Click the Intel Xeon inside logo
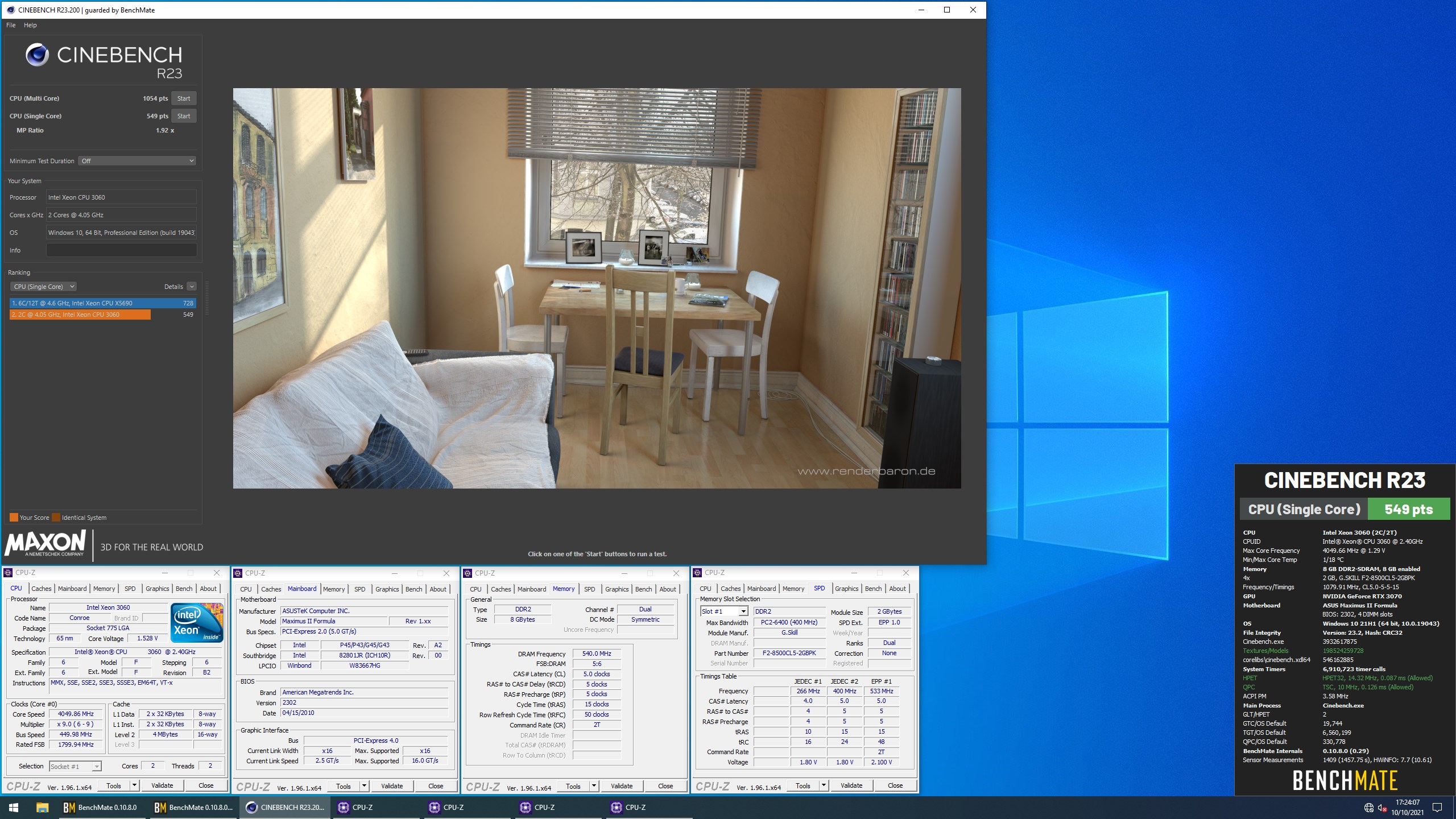This screenshot has width=1456, height=819. 197,623
